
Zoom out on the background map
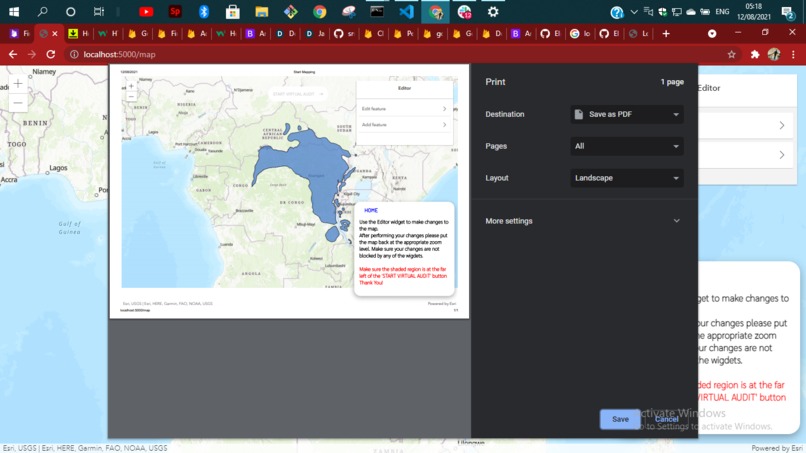point(18,103)
